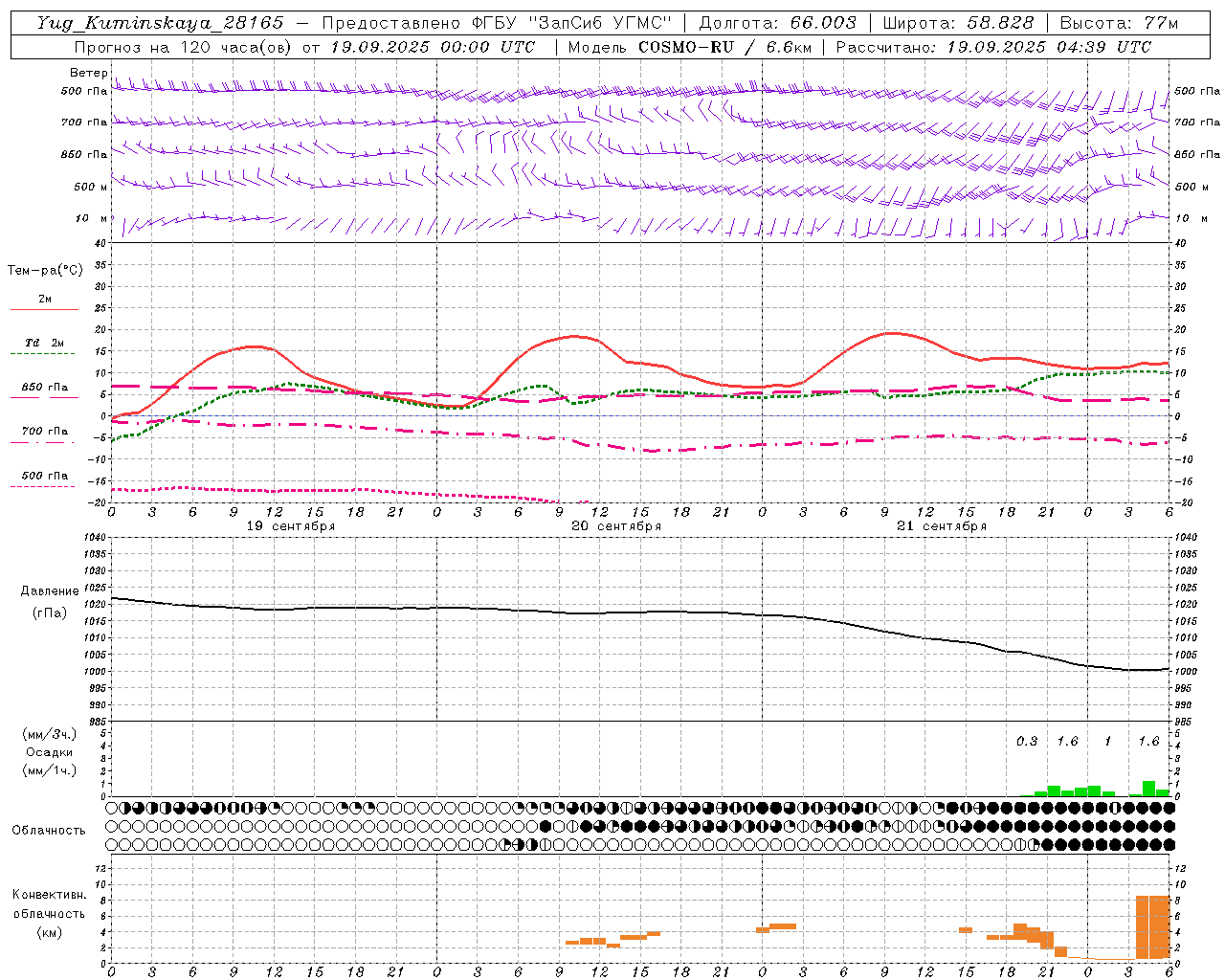Click the red 2м temperature curve peak
This screenshot has width=1225, height=980.
(x=892, y=333)
